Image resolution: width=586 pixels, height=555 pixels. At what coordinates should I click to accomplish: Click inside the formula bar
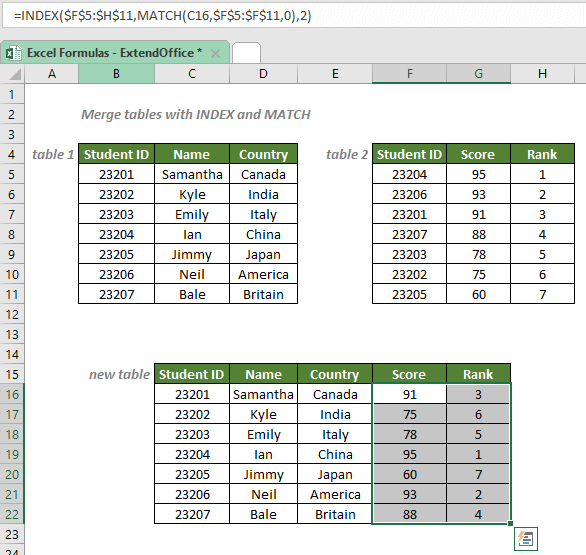294,16
